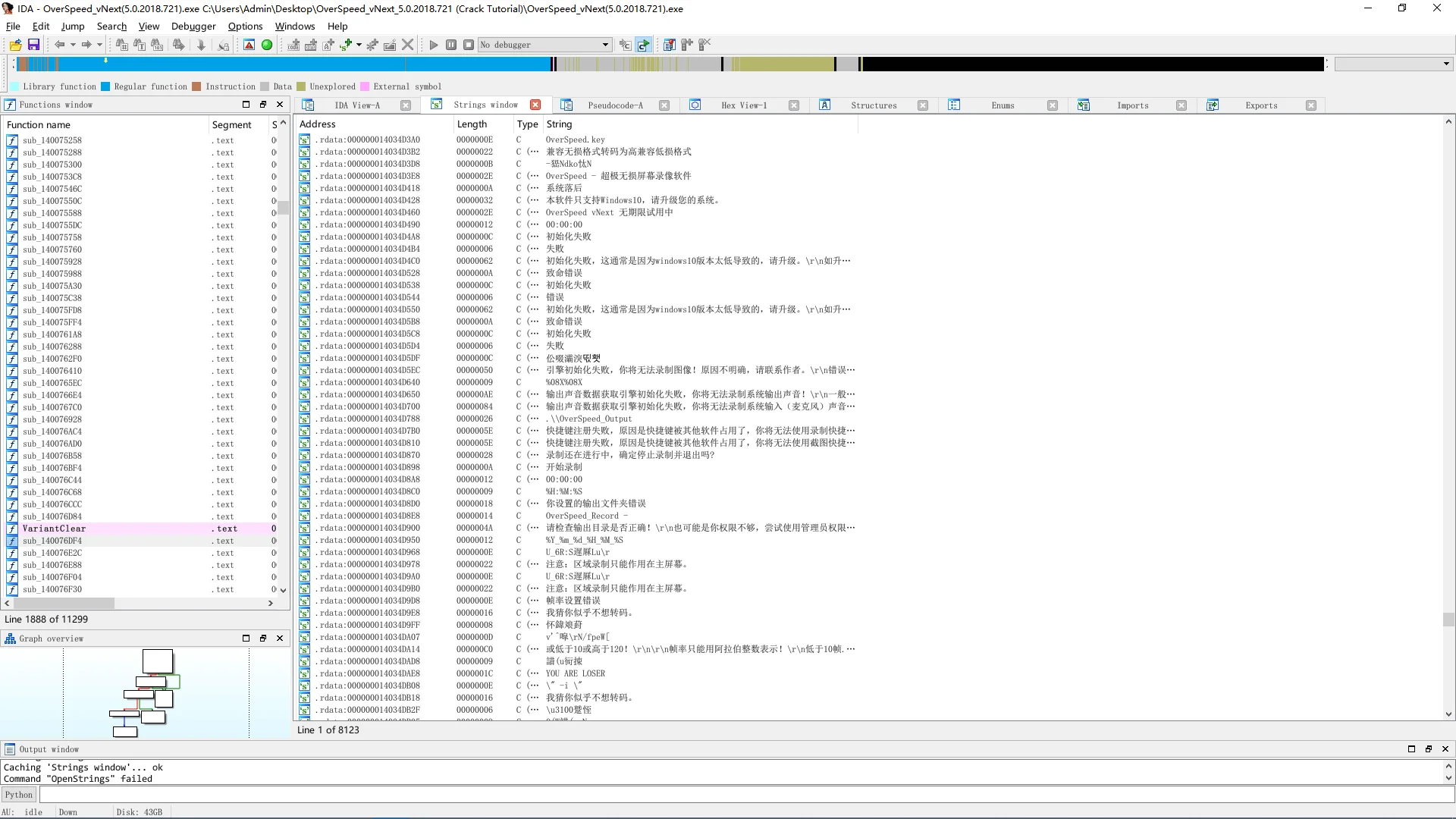
Task: Switch to the Imports tab
Action: 1132,105
